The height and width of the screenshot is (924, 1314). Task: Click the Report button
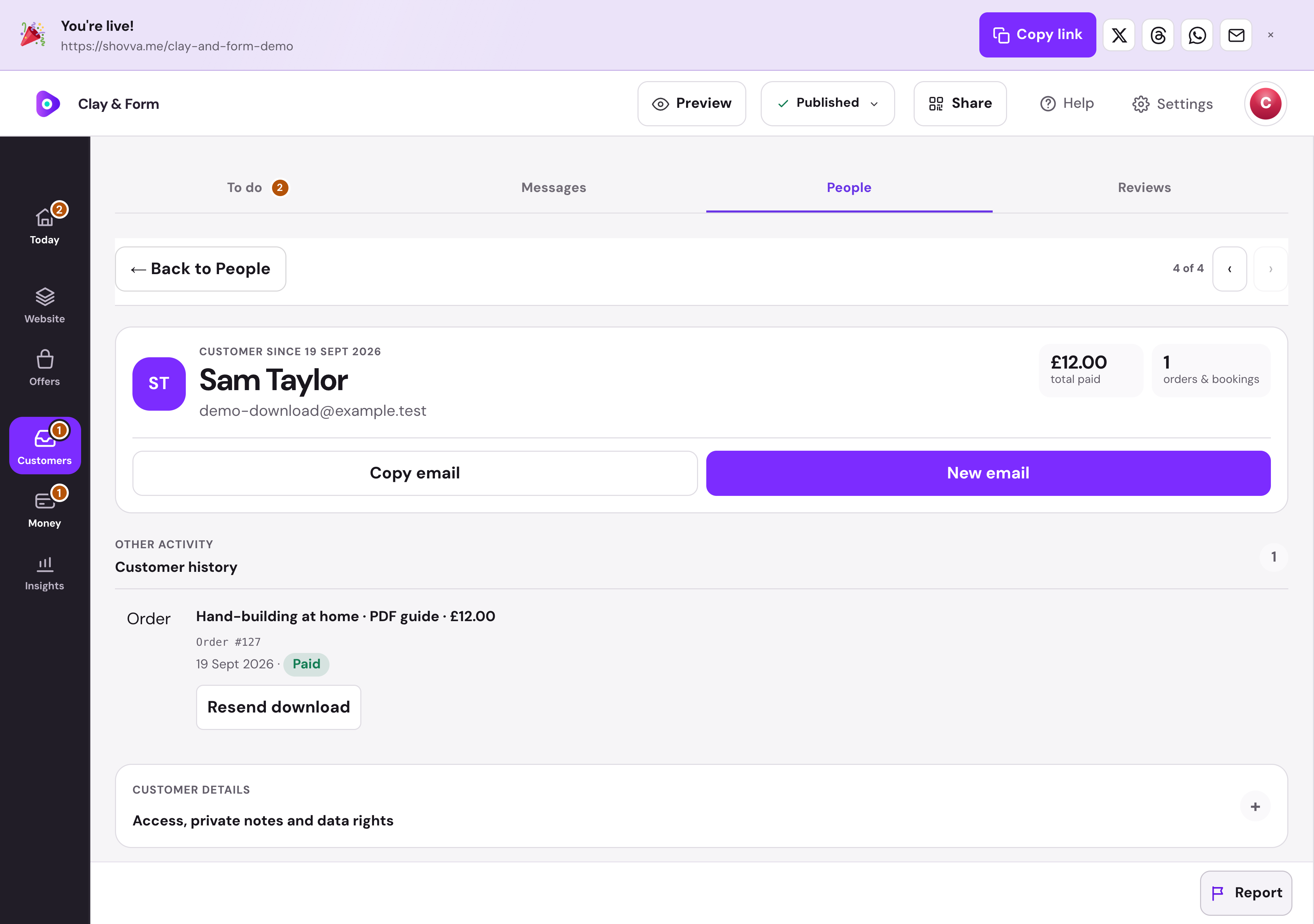click(x=1246, y=893)
